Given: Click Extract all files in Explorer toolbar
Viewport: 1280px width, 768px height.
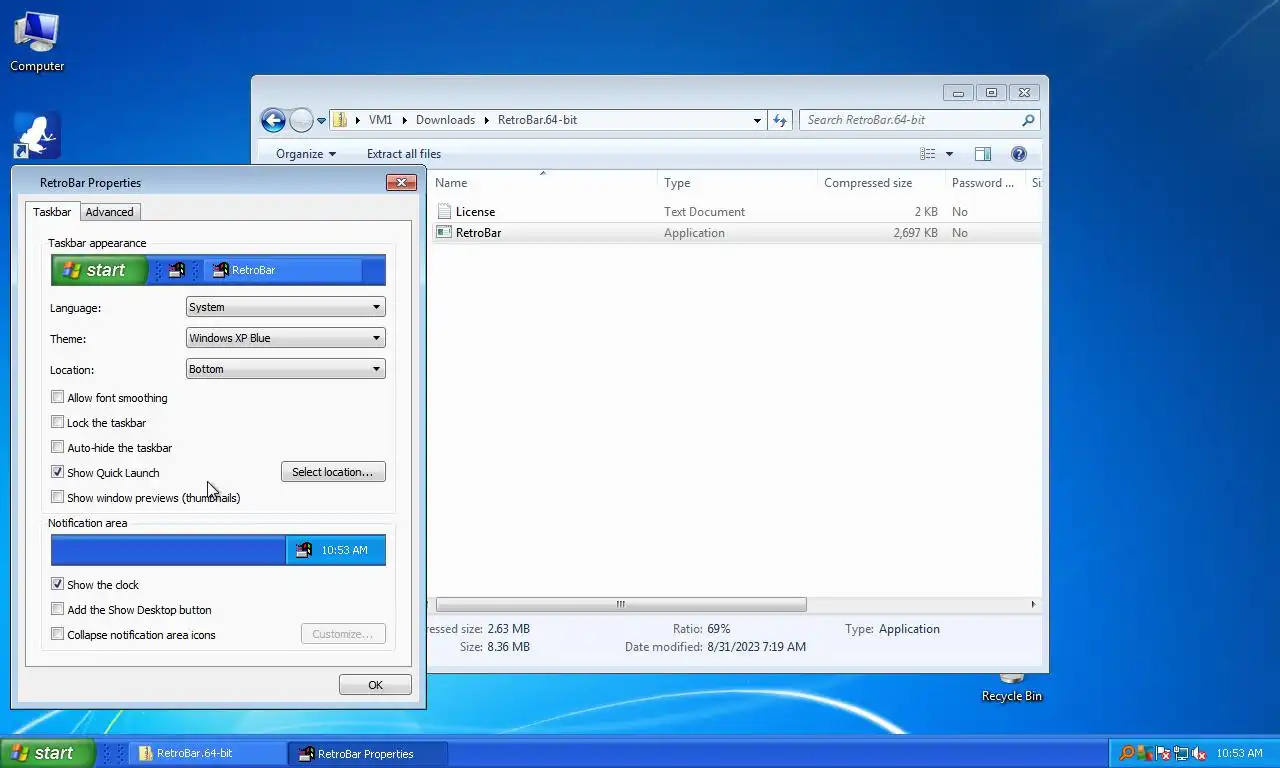Looking at the screenshot, I should click(x=404, y=154).
